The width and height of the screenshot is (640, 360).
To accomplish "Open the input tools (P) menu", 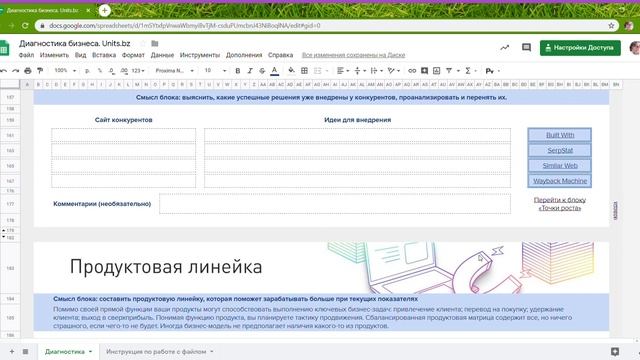I will [493, 71].
